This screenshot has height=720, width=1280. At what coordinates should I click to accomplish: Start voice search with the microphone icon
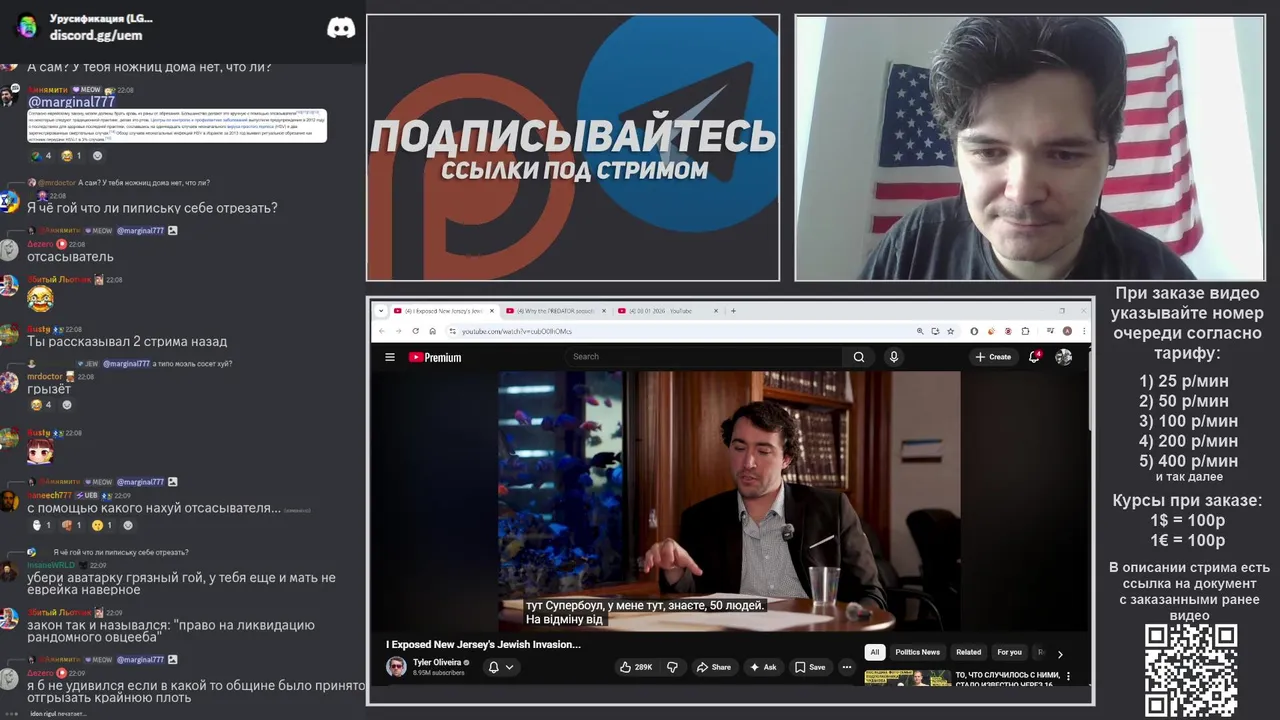point(894,357)
